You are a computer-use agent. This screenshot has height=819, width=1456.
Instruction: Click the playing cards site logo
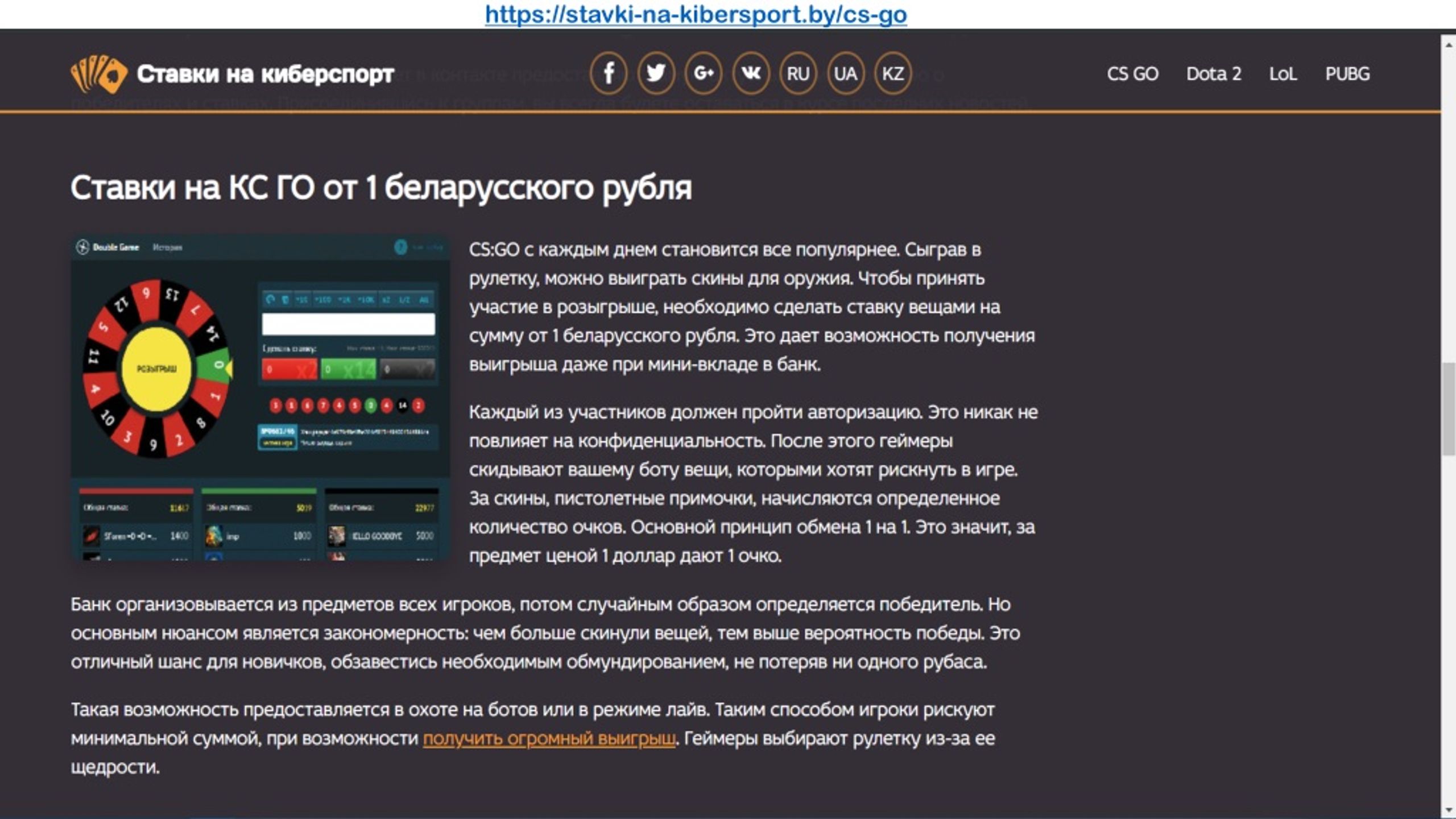(99, 74)
